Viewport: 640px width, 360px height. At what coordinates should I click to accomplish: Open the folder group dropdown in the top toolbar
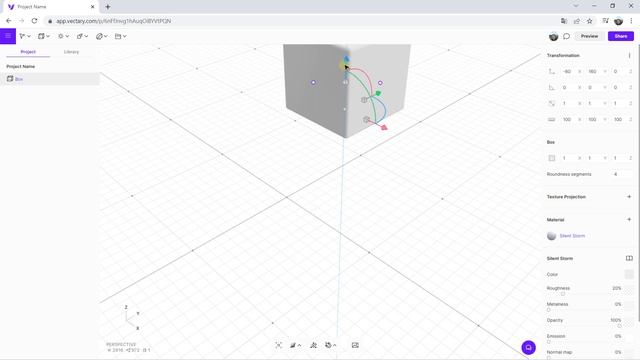pos(121,36)
